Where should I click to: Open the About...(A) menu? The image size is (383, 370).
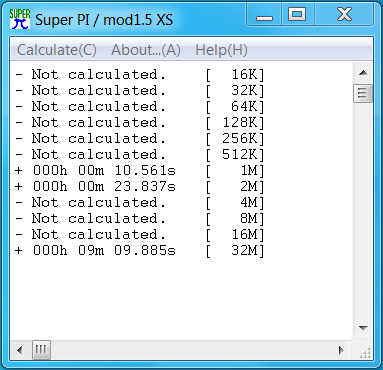(x=146, y=50)
